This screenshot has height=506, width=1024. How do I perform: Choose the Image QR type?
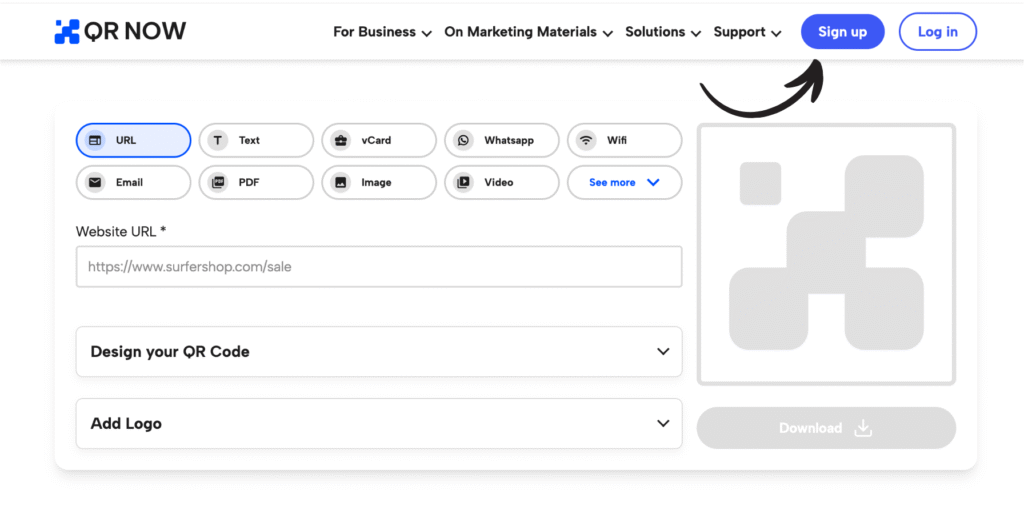379,182
